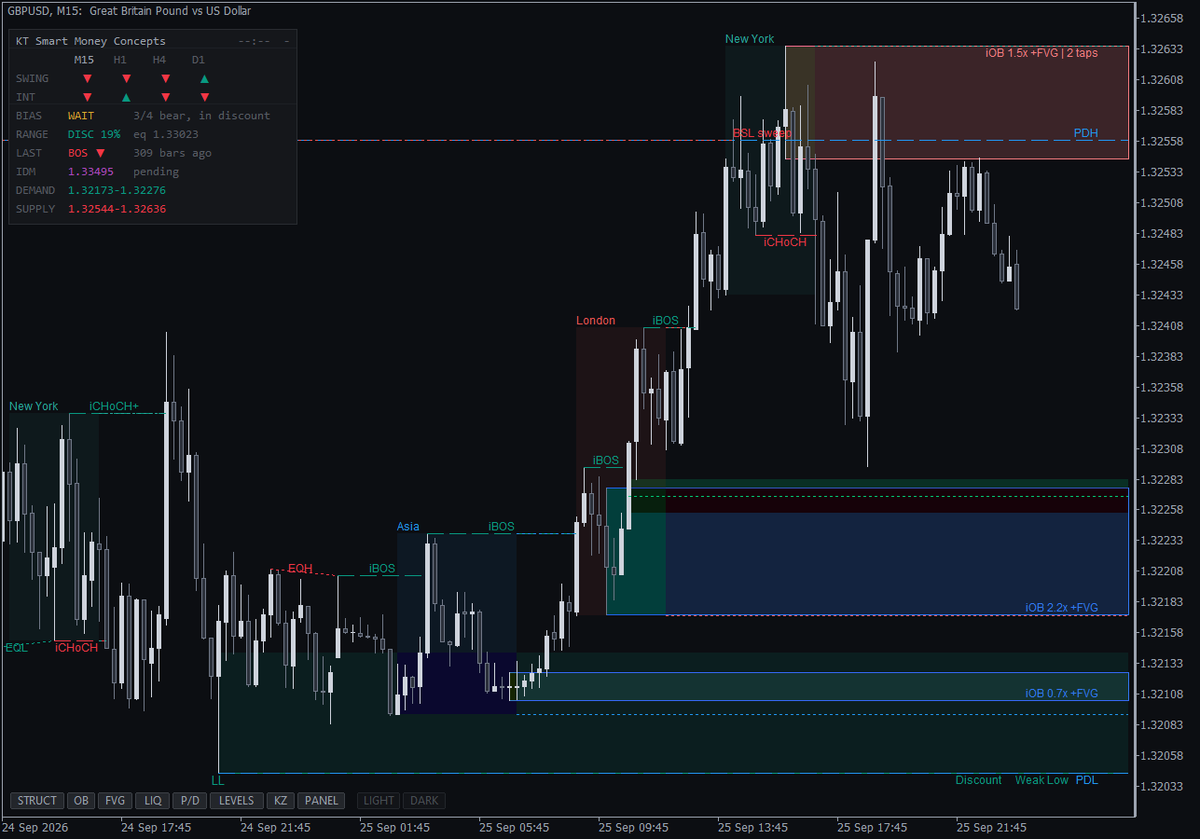This screenshot has height=839, width=1200.
Task: Click the PDL label
Action: point(1086,780)
